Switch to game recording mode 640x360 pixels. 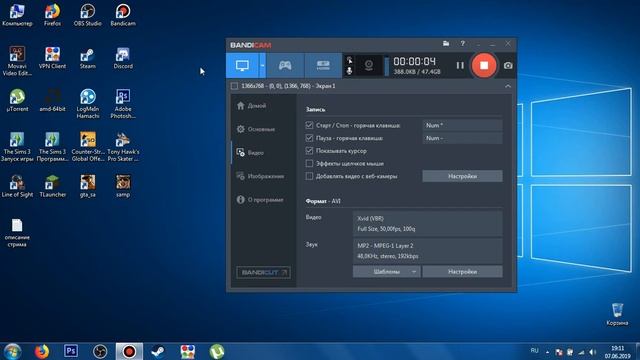pyautogui.click(x=285, y=65)
